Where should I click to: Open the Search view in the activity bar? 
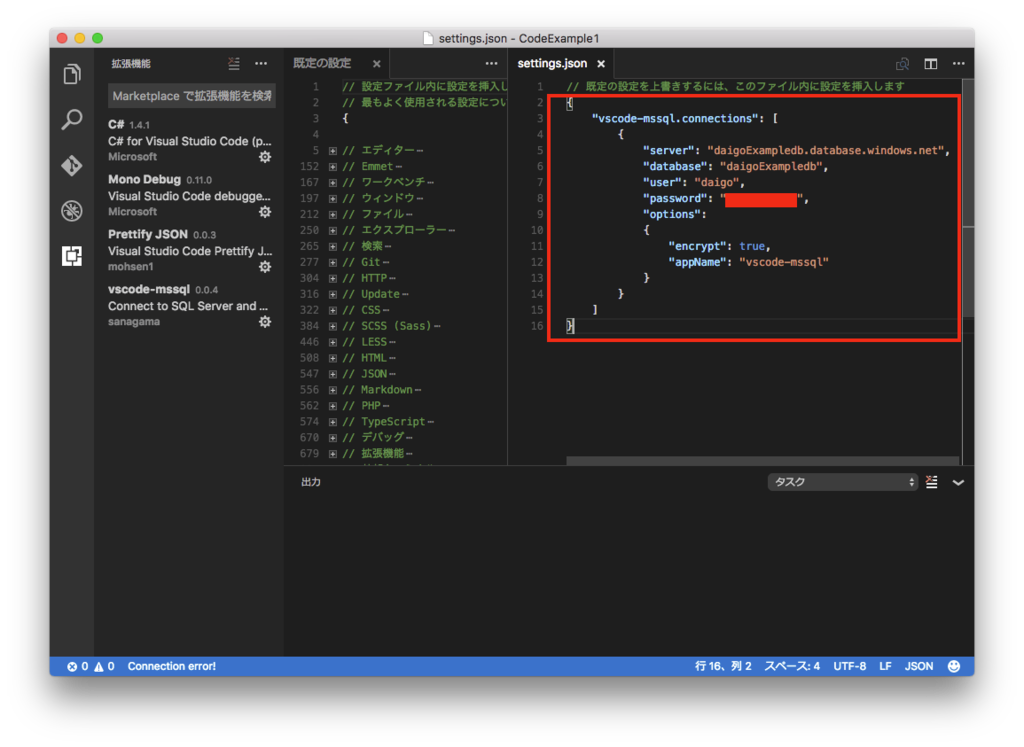pos(72,119)
